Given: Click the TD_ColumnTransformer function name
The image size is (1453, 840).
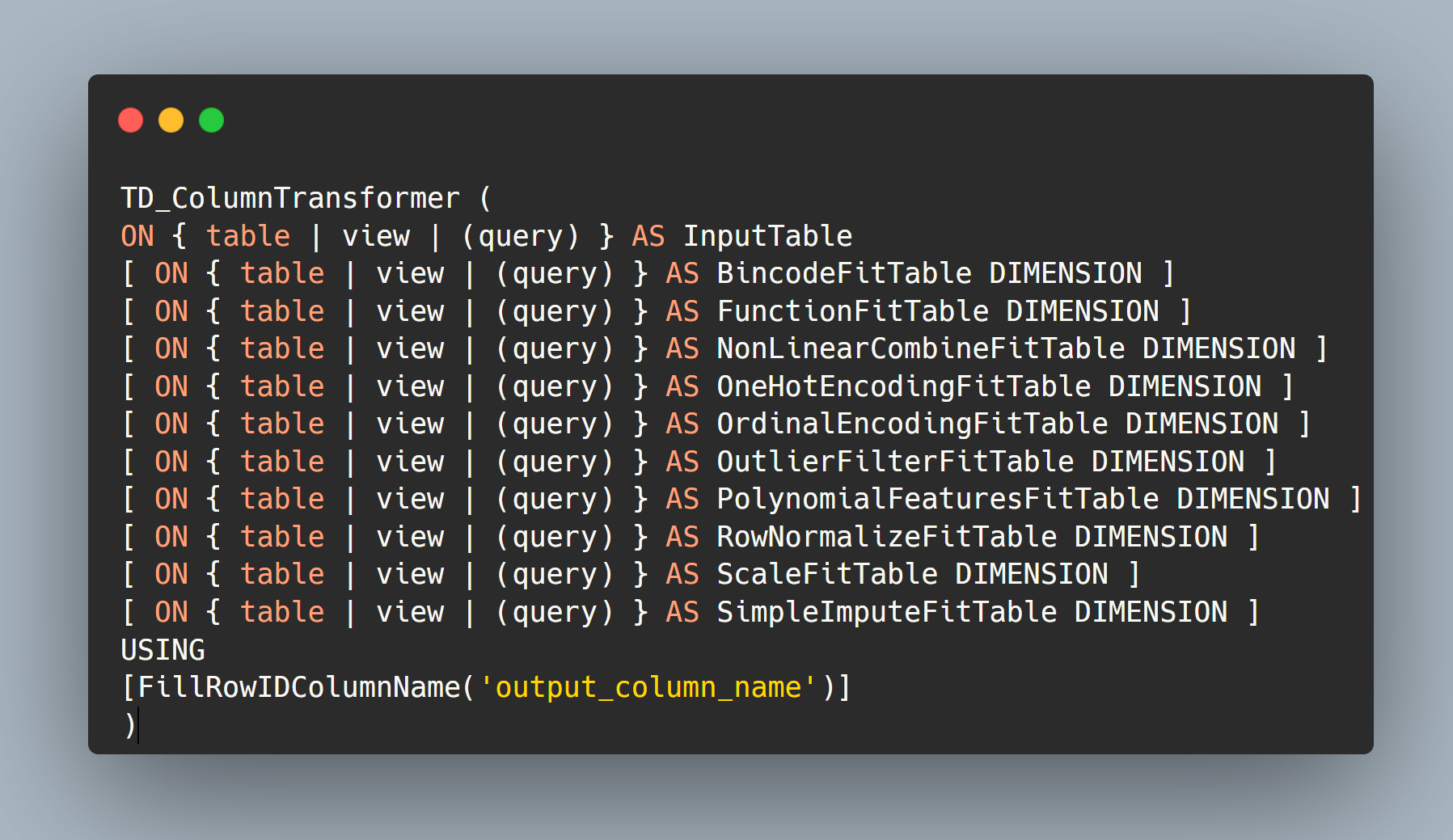Looking at the screenshot, I should coord(290,198).
